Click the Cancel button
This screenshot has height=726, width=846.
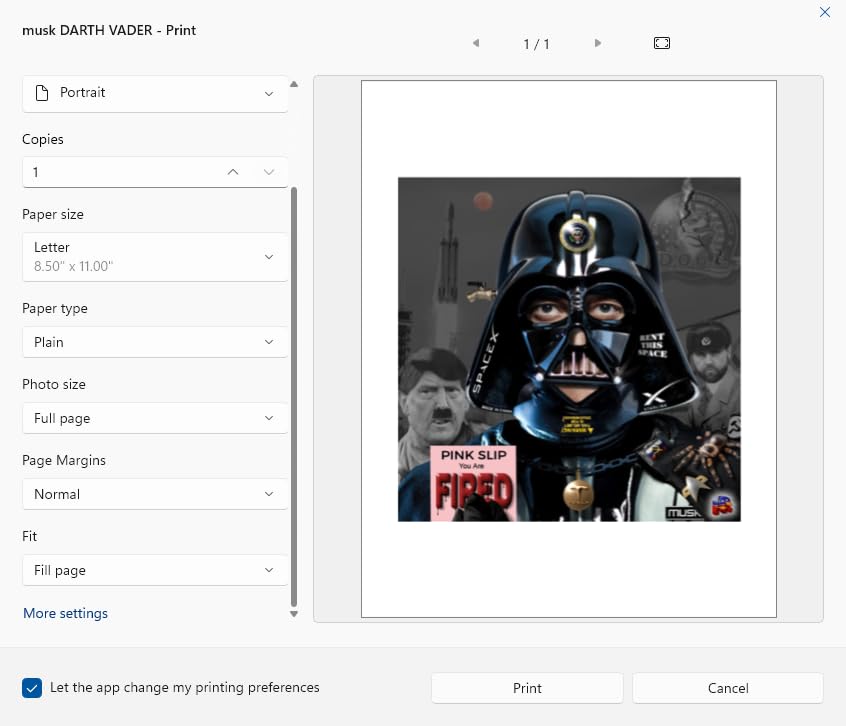pos(728,688)
